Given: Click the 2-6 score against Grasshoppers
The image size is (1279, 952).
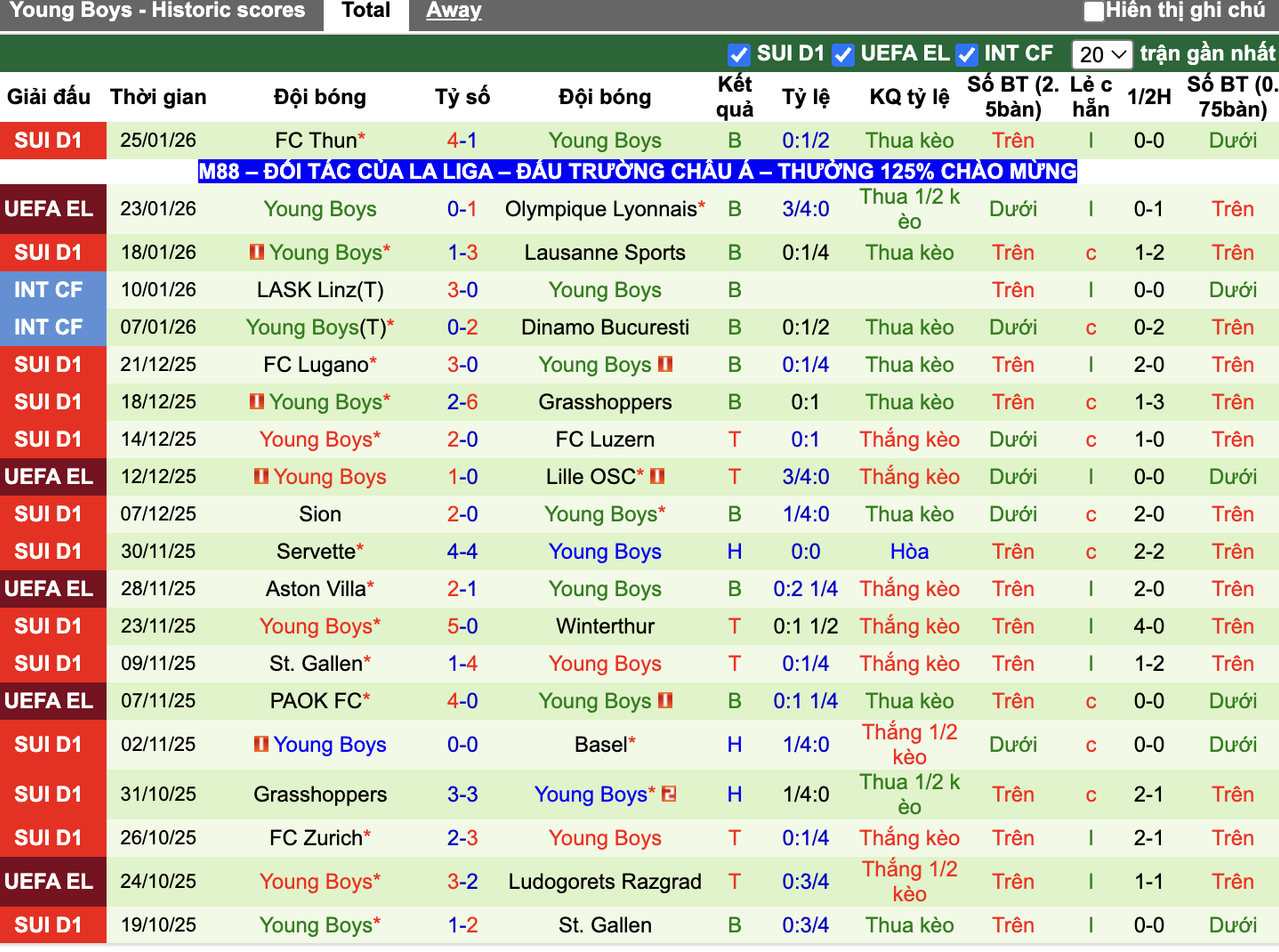Looking at the screenshot, I should click(x=462, y=402).
